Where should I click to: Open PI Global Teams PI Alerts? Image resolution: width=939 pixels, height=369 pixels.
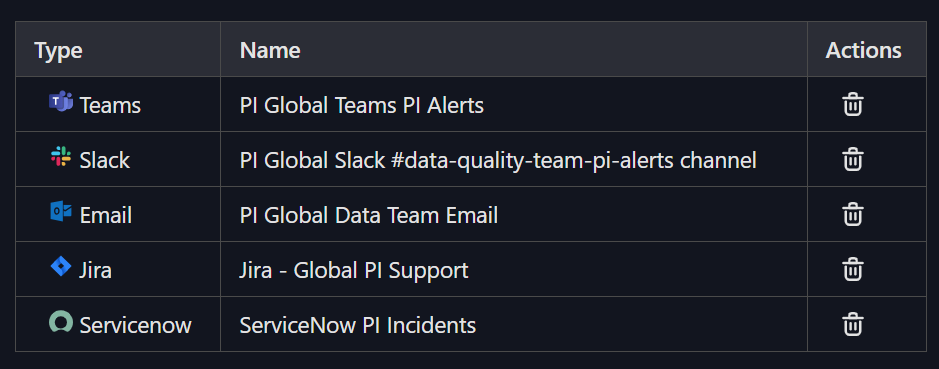362,105
